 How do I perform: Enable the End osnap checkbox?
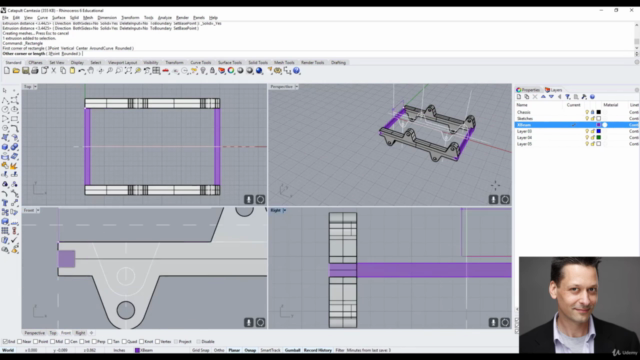[5, 342]
